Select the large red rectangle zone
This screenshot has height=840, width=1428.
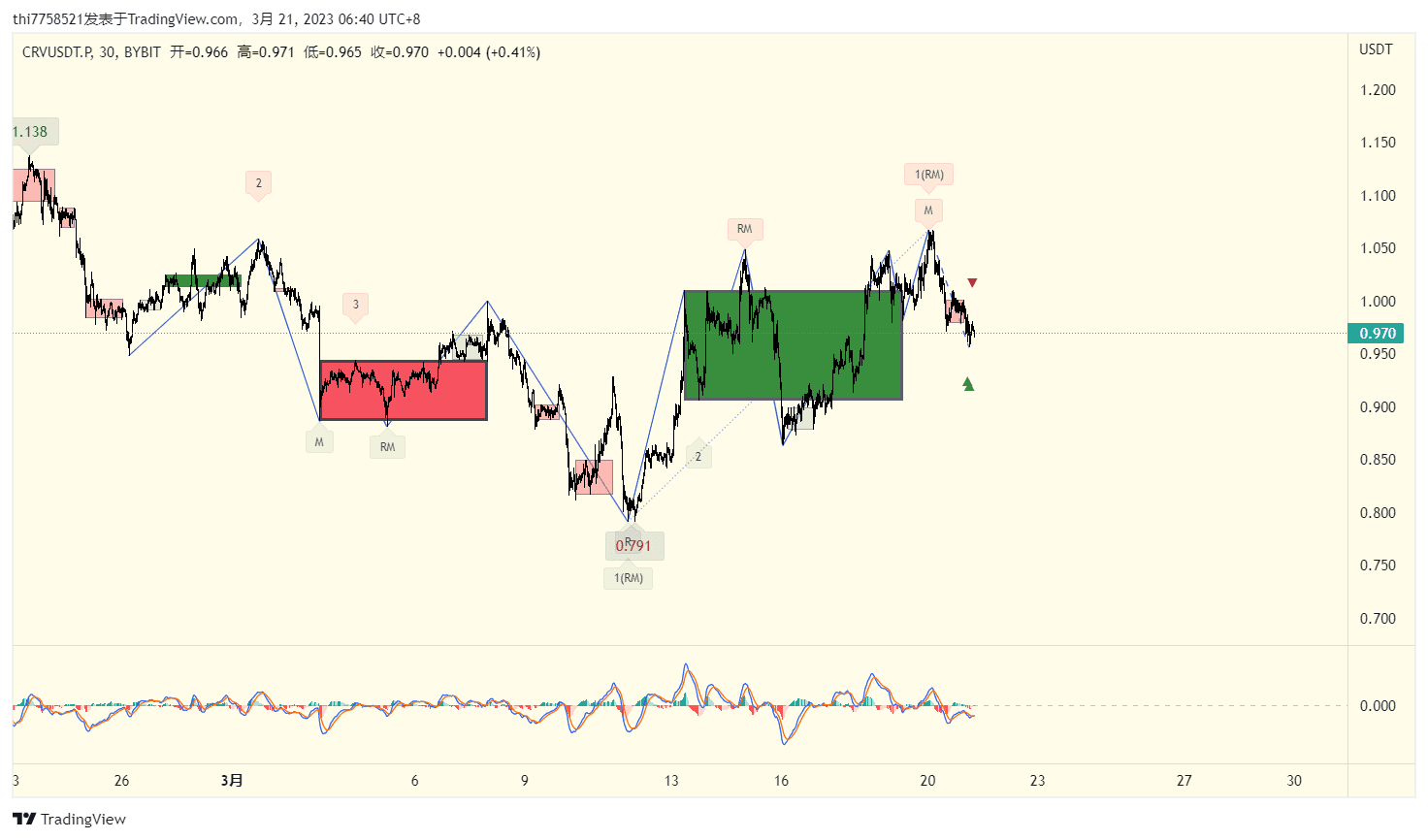click(404, 390)
